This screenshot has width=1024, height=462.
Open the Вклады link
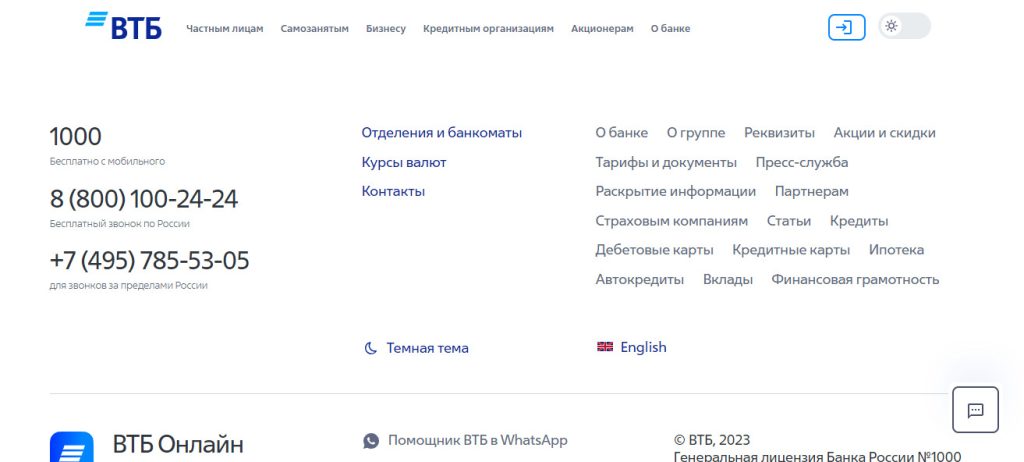point(728,279)
